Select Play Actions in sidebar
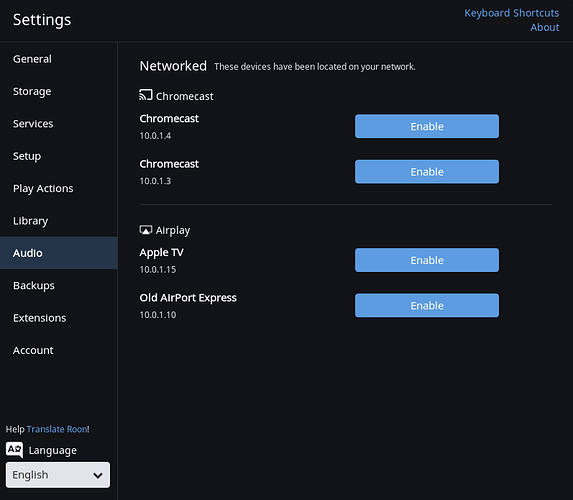Viewport: 573px width, 500px height. pos(58,188)
